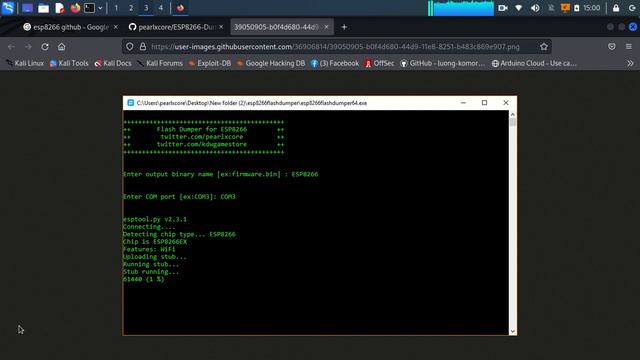640x360 pixels.
Task: Open the Save to Pocket icon
Action: 611,47
